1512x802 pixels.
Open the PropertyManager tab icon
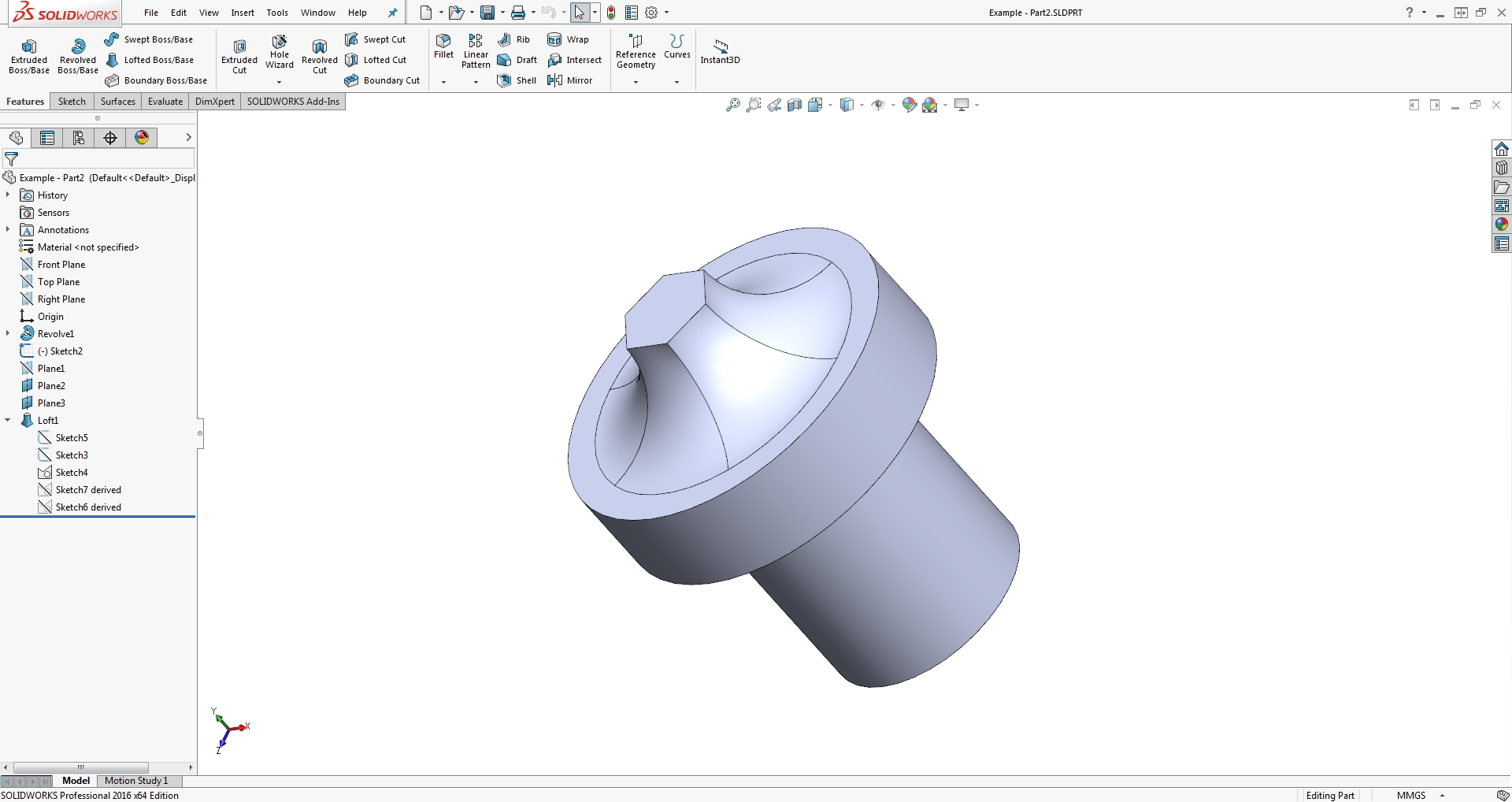47,138
